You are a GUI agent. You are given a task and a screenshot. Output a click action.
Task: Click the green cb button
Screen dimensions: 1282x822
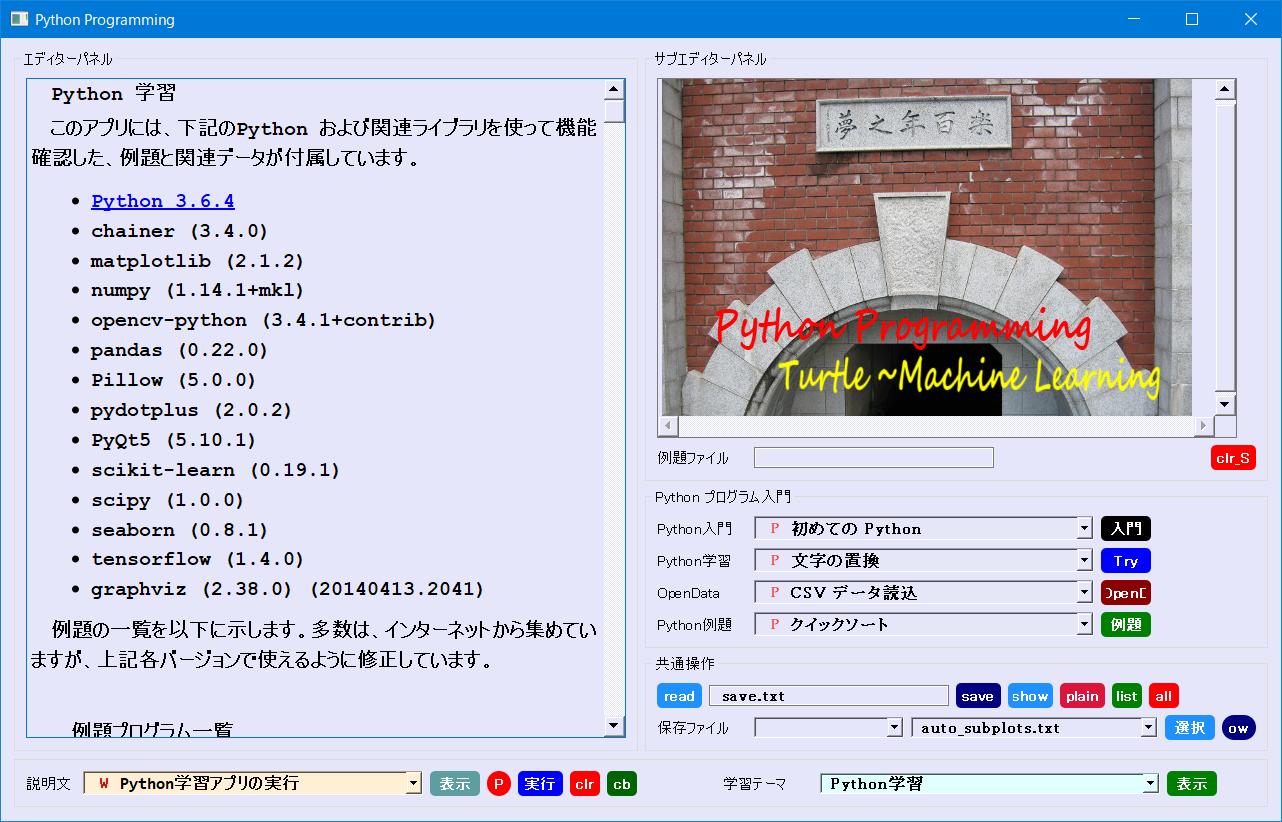[622, 783]
